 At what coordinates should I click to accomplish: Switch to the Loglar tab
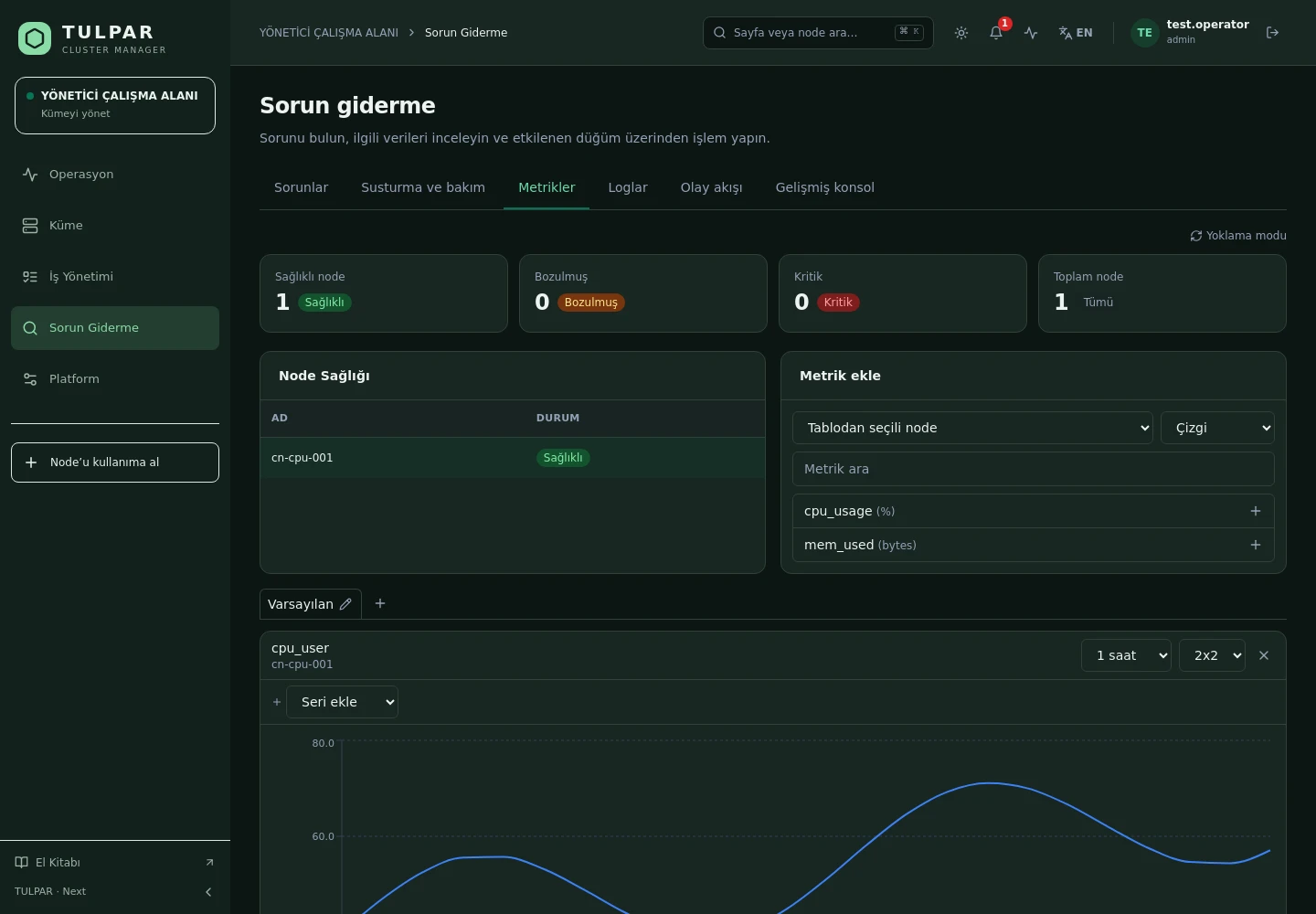[x=628, y=187]
